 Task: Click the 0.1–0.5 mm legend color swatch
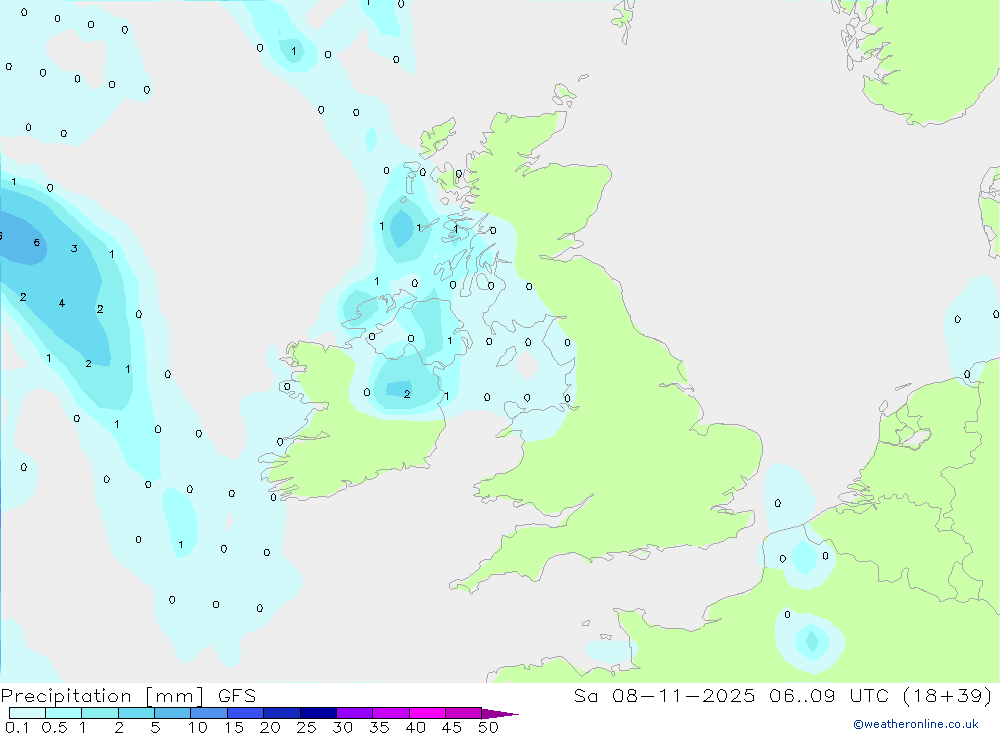(x=27, y=713)
